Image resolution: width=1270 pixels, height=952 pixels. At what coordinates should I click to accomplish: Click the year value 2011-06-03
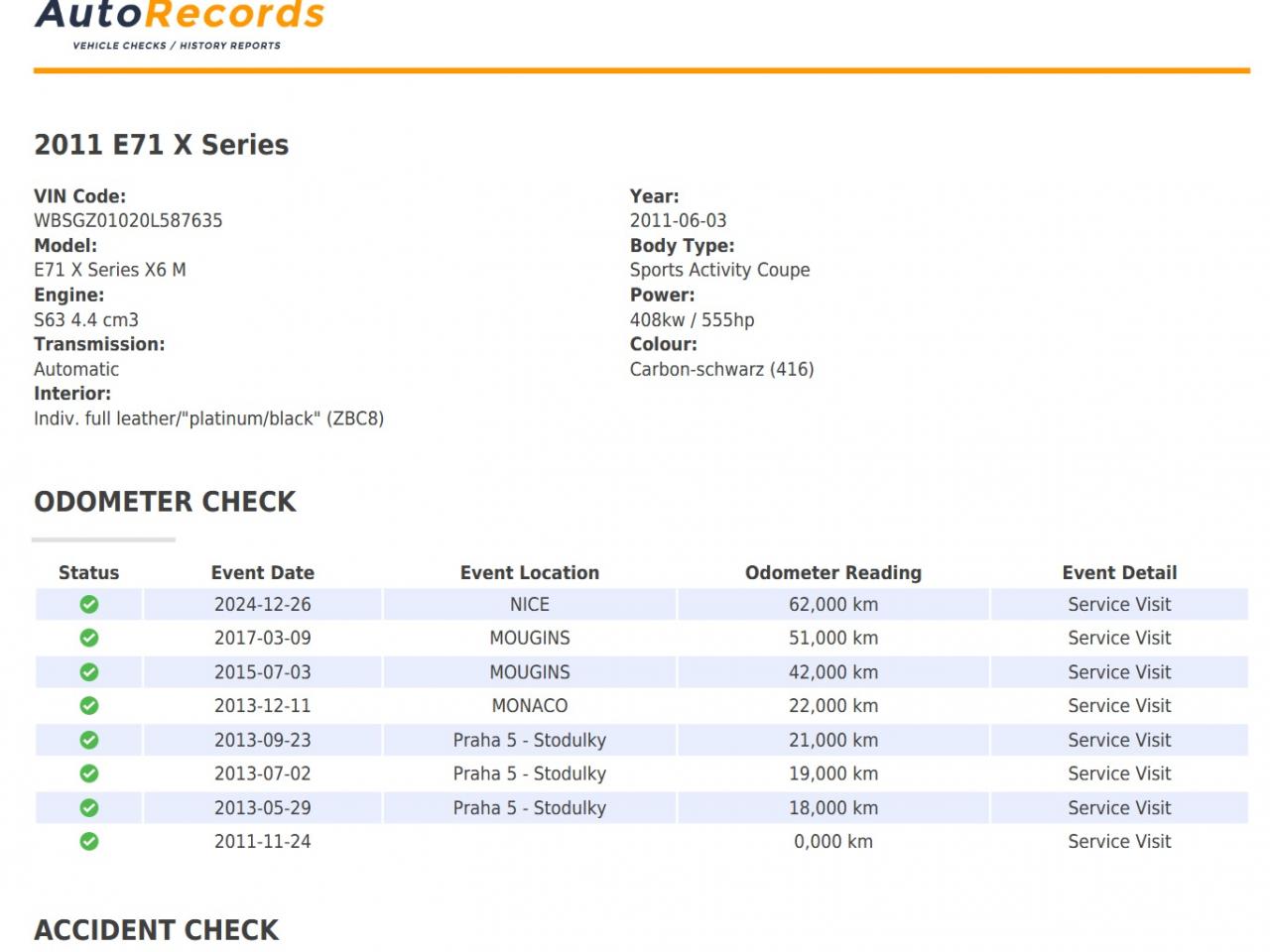pos(679,220)
